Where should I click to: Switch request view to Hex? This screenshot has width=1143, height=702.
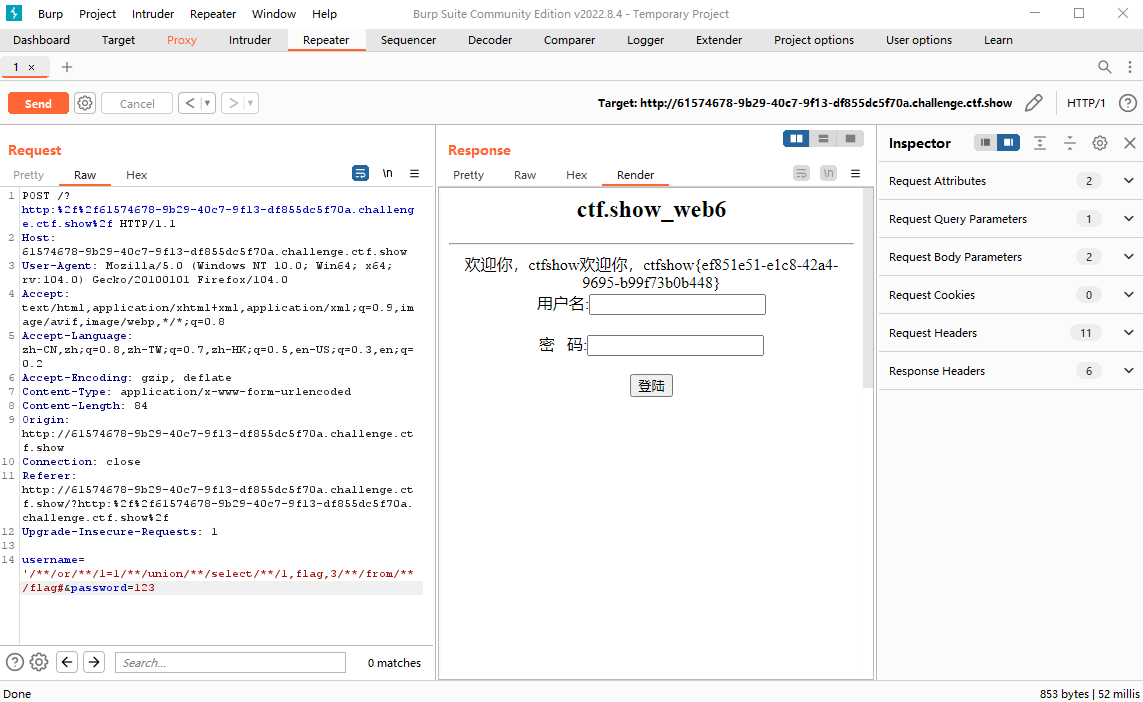coord(136,175)
